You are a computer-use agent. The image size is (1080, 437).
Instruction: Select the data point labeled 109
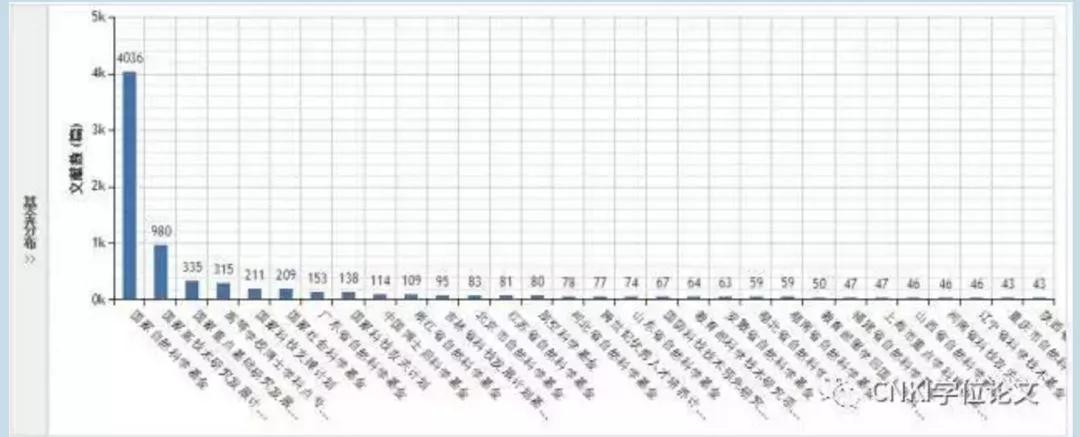pyautogui.click(x=411, y=296)
